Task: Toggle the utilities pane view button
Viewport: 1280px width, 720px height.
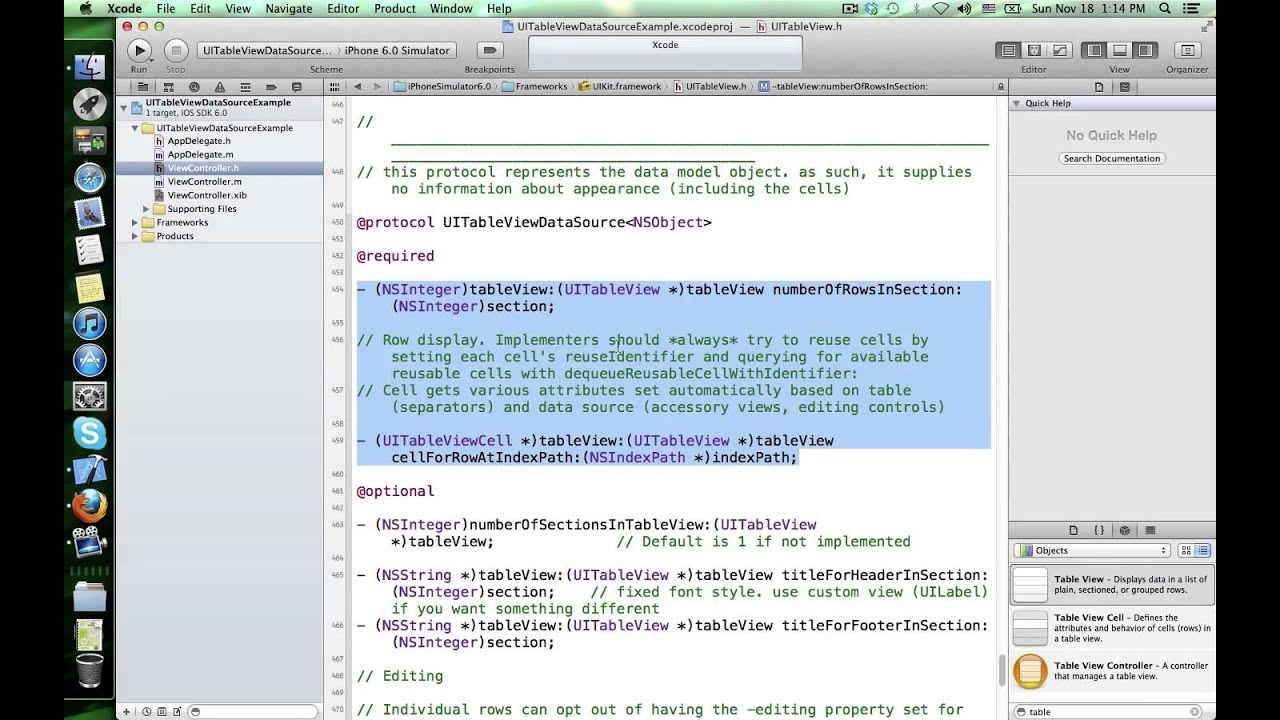Action: pyautogui.click(x=1145, y=50)
